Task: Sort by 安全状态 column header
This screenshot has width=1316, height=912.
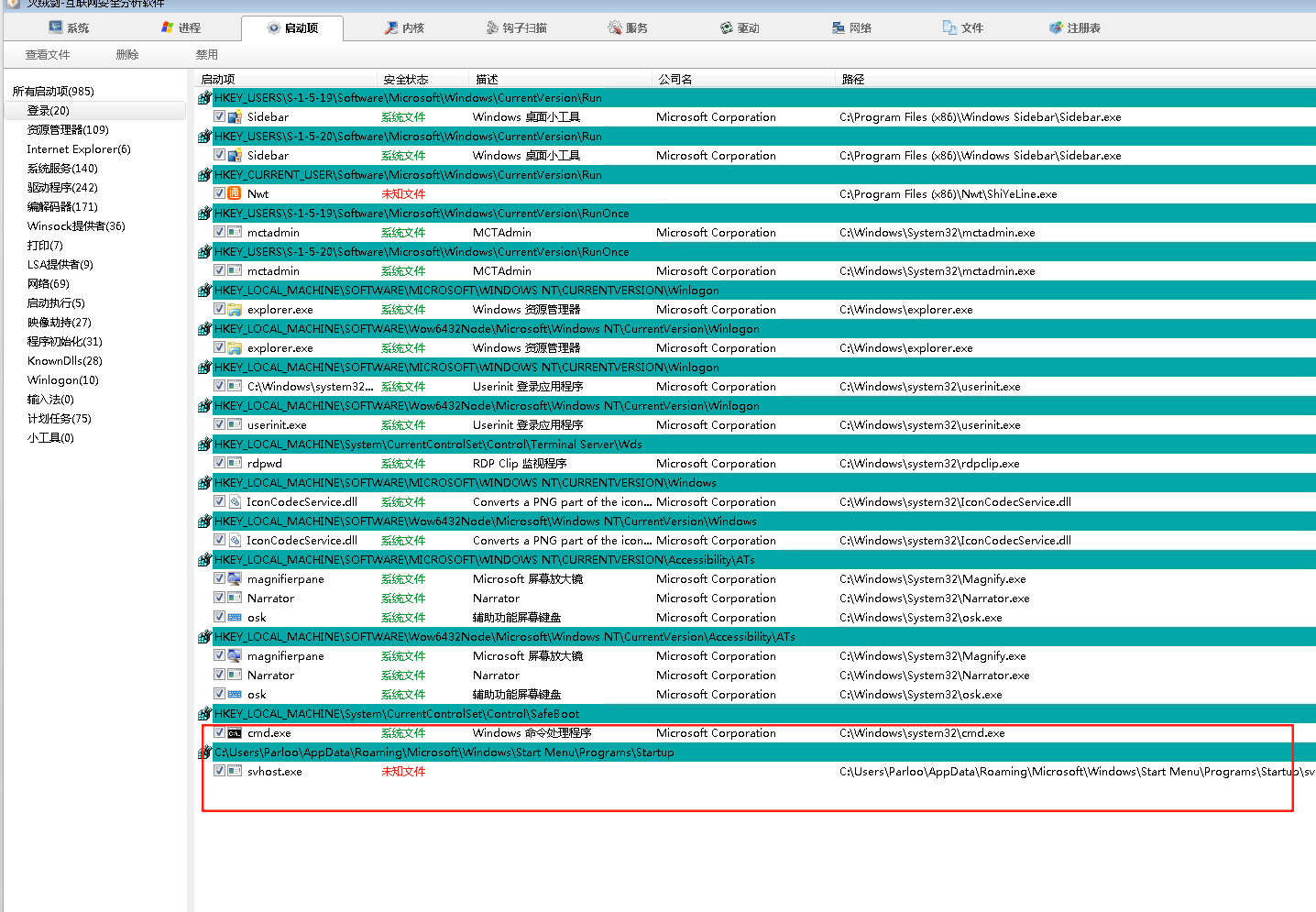Action: (423, 79)
